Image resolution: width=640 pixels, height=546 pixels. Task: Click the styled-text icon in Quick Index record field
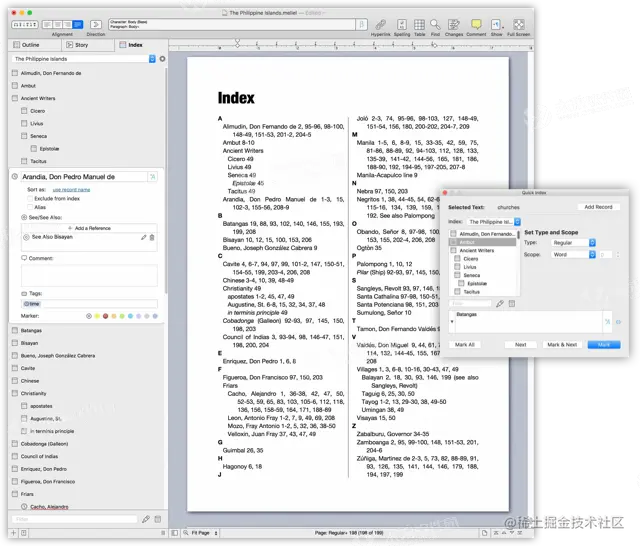607,322
